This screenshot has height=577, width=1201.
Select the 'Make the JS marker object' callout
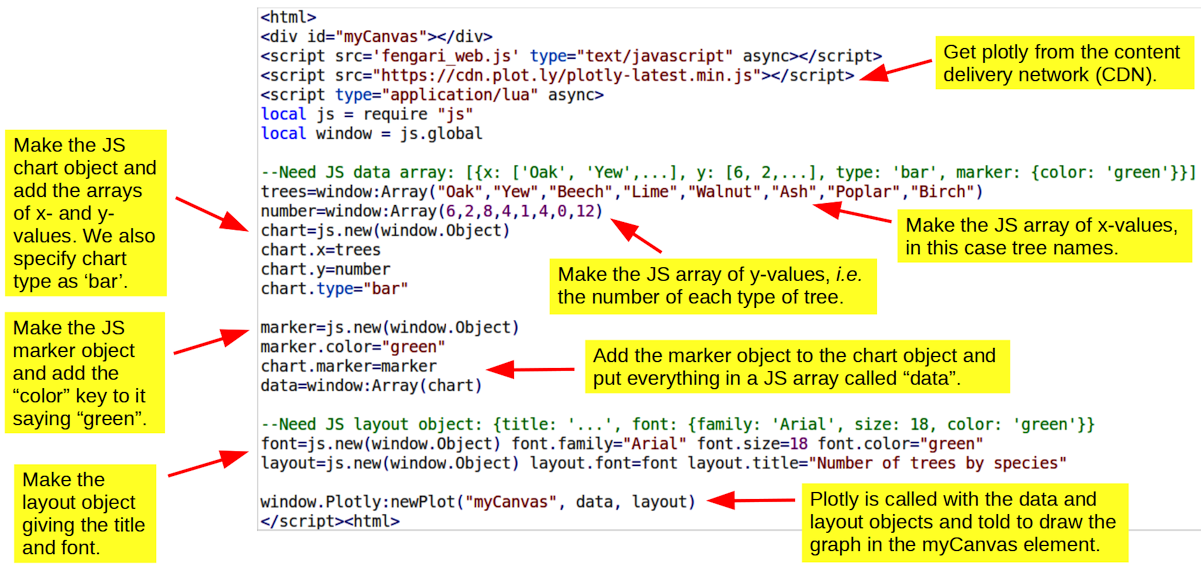[80, 372]
